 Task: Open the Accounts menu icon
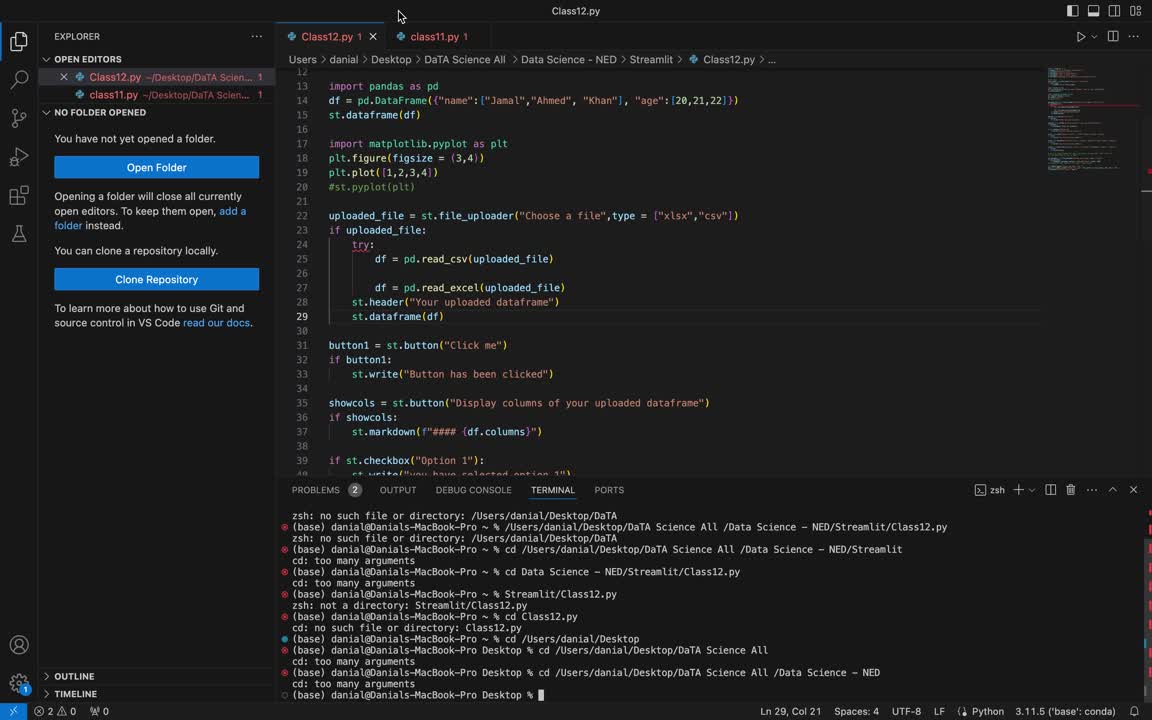19,645
